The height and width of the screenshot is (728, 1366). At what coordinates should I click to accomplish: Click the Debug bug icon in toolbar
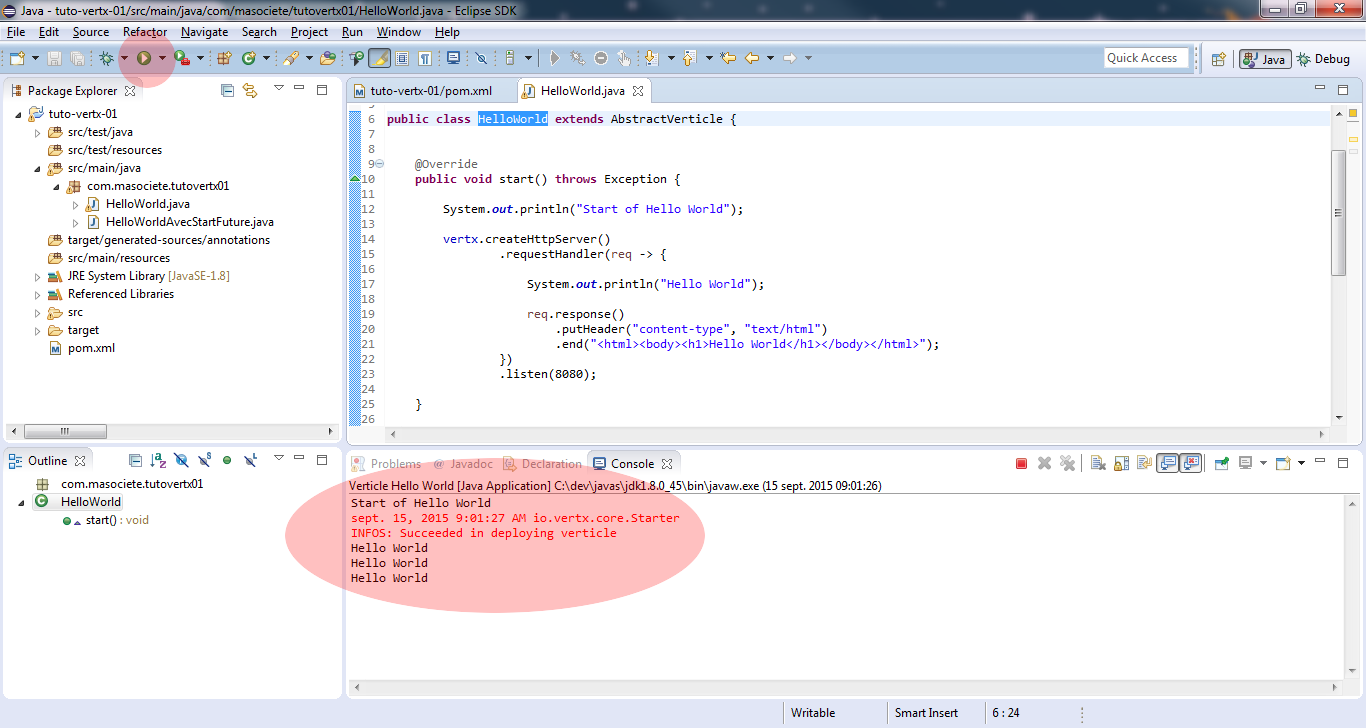106,58
